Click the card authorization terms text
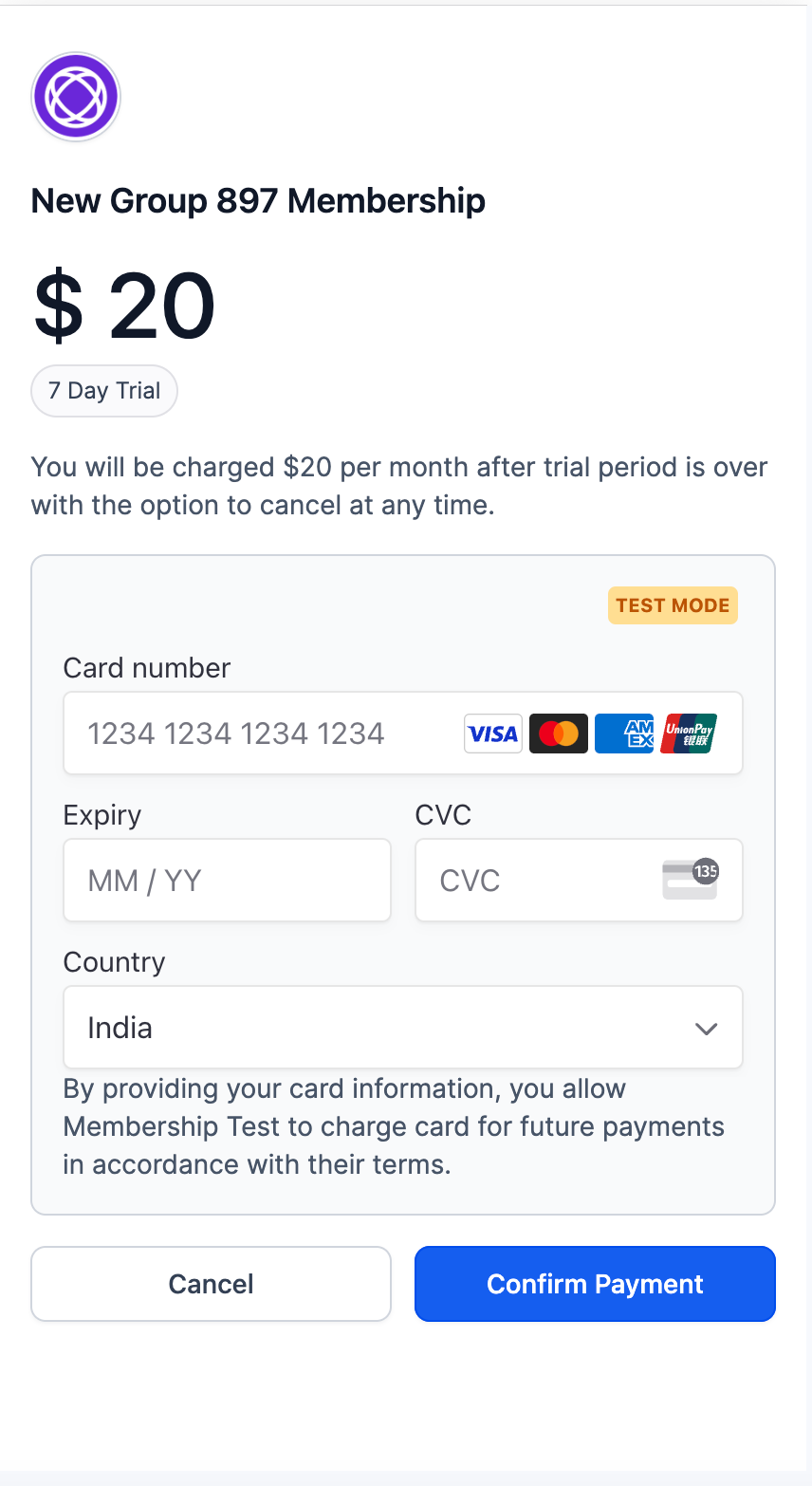The height and width of the screenshot is (1486, 812). [x=394, y=1126]
